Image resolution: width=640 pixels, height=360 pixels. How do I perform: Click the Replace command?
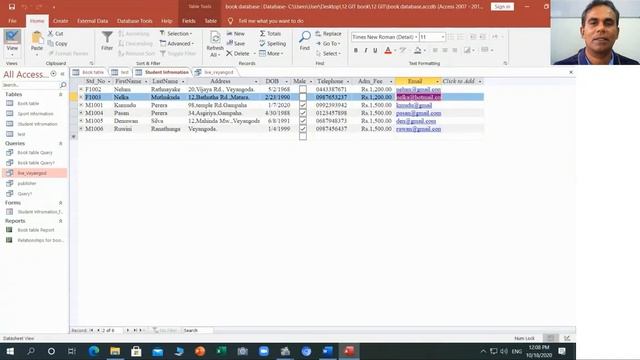click(x=329, y=33)
